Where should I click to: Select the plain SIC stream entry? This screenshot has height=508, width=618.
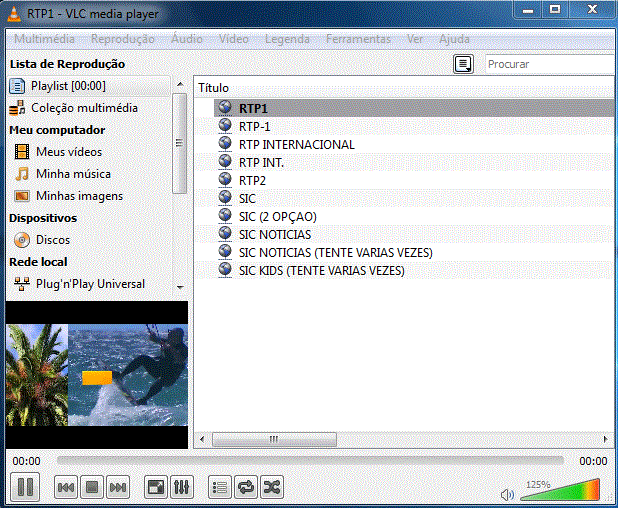click(x=404, y=199)
